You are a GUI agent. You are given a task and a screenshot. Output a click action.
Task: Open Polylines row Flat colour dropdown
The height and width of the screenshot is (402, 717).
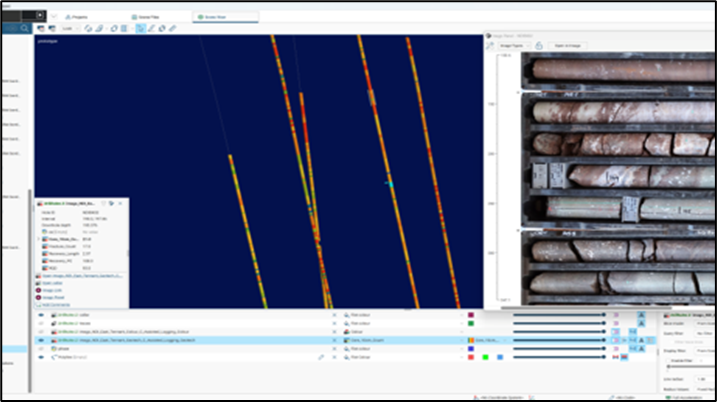coord(404,357)
